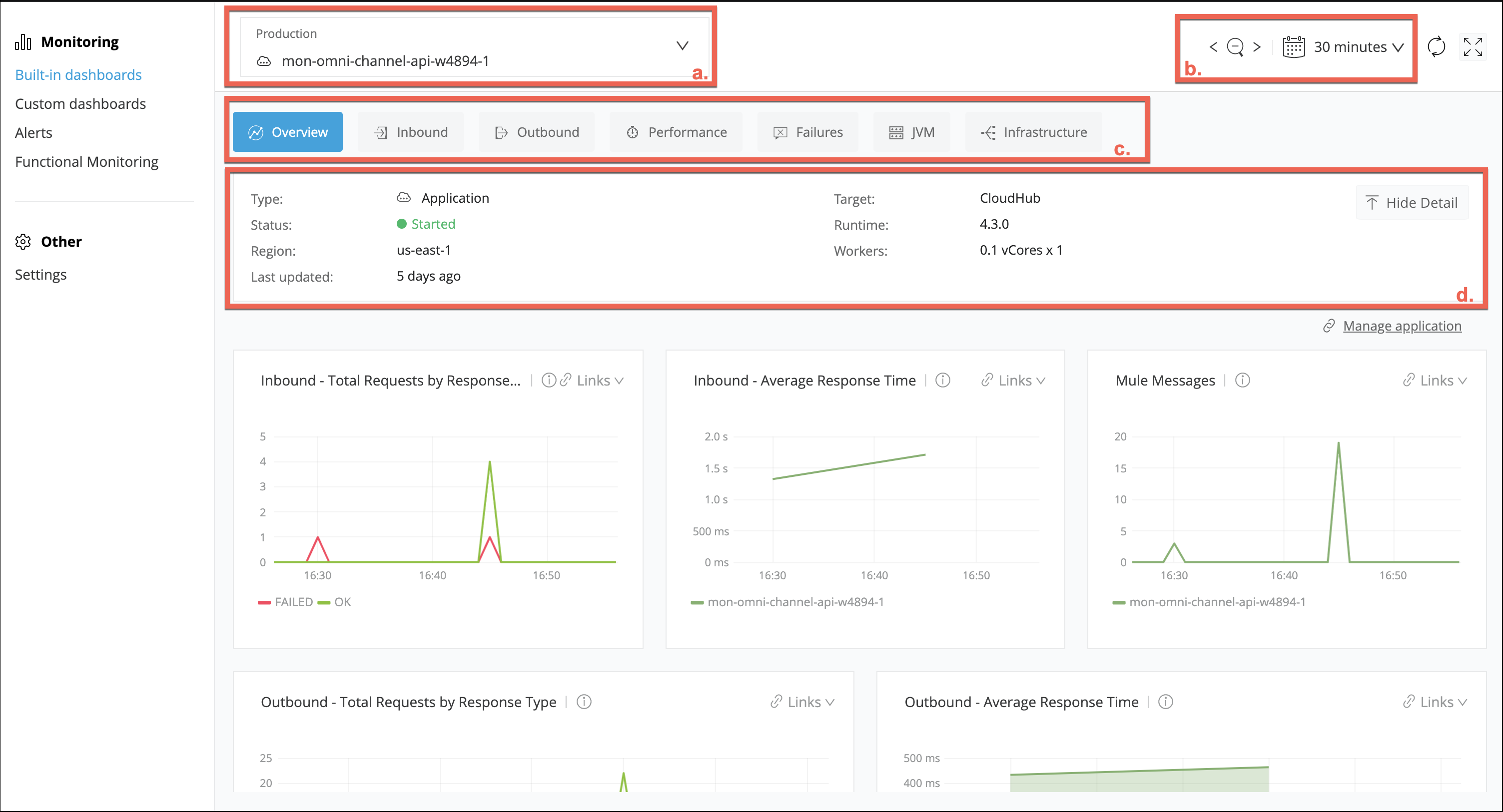
Task: Click the refresh dashboard icon
Action: point(1436,46)
